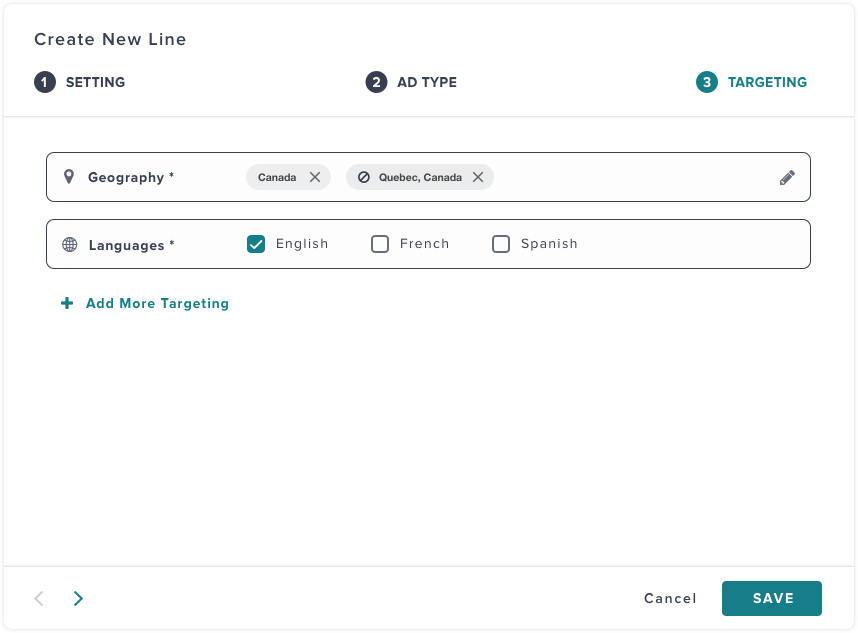Click inside the Geography field area
This screenshot has width=858, height=633.
pyautogui.click(x=428, y=177)
